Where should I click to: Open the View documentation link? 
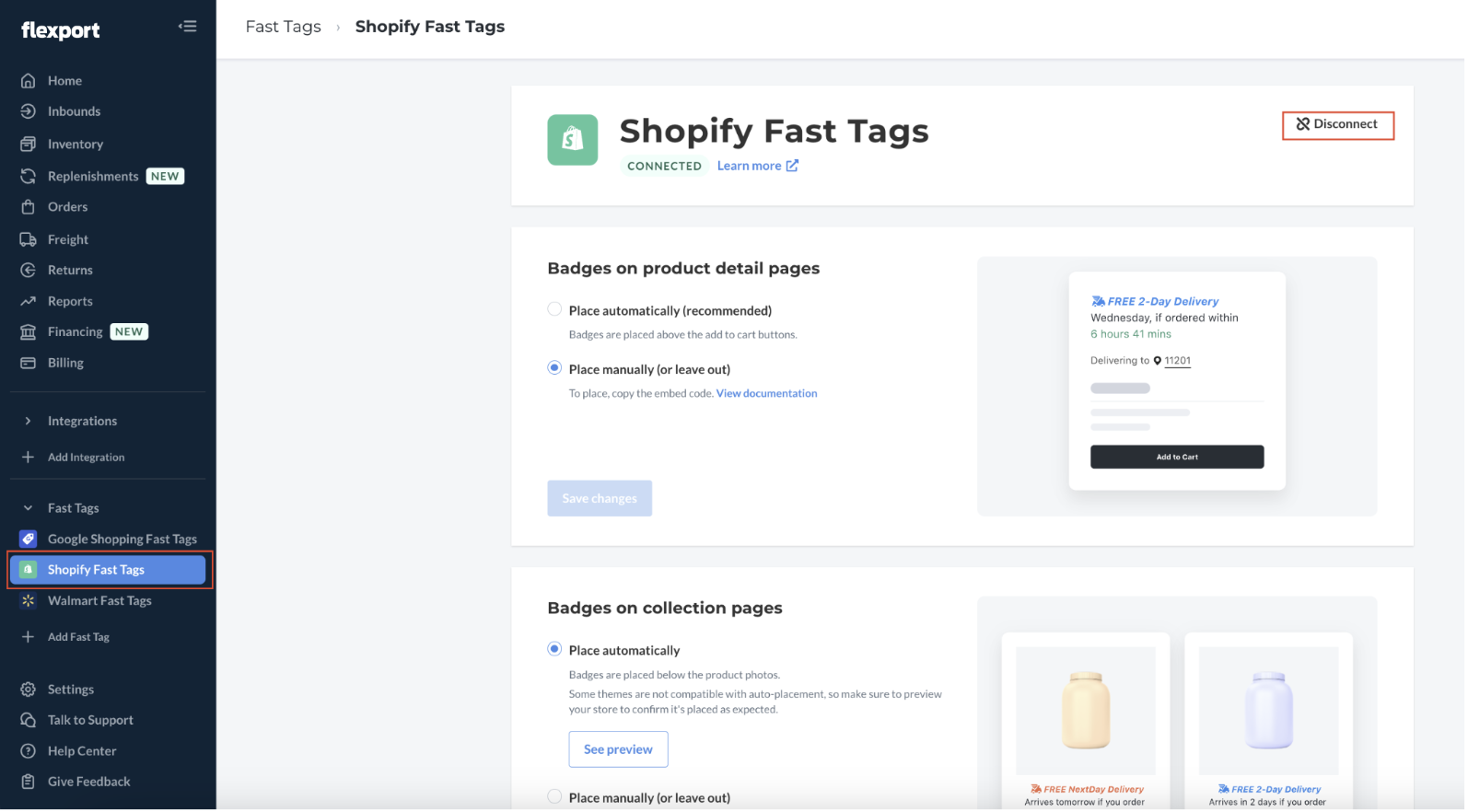click(x=766, y=393)
